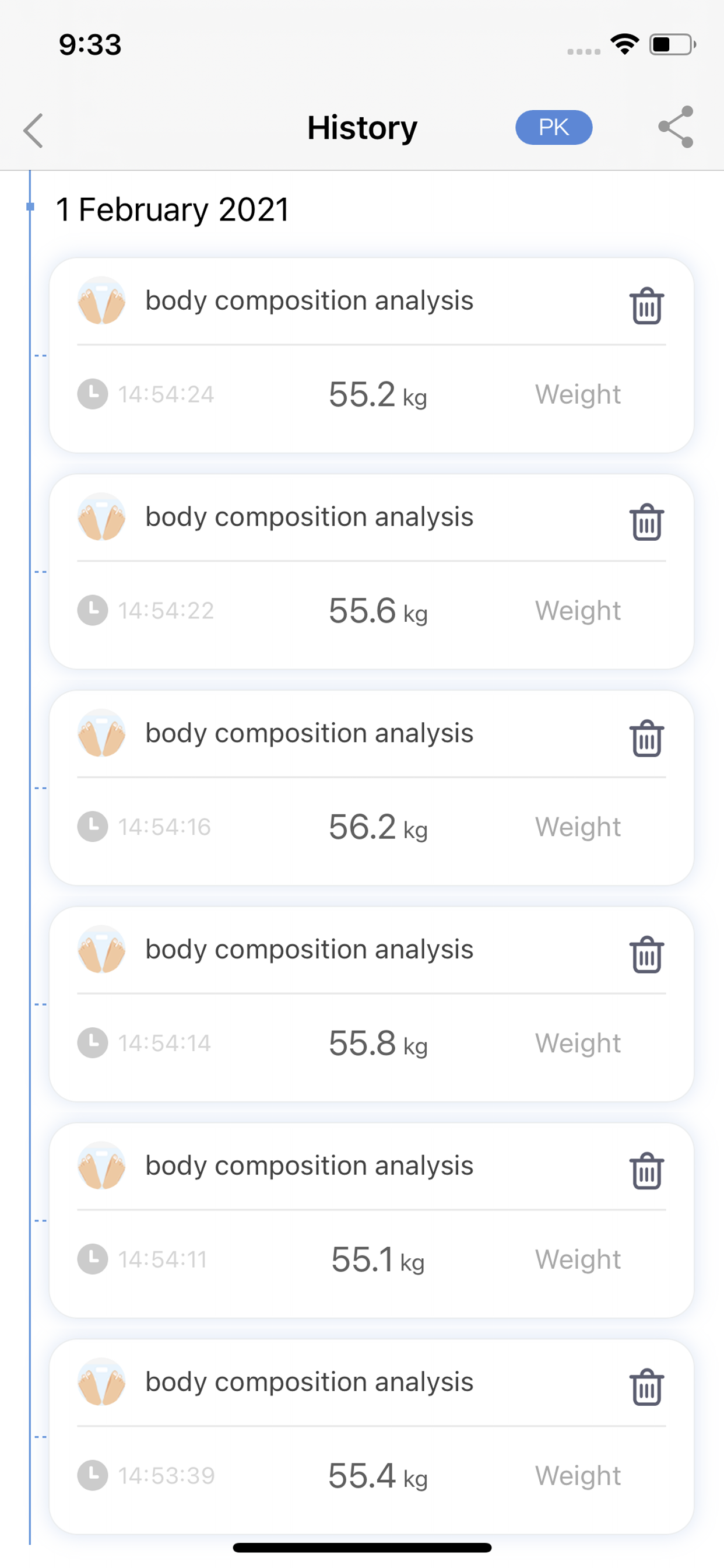Delete the 55.2 kg record
This screenshot has height=1568, width=724.
point(646,306)
